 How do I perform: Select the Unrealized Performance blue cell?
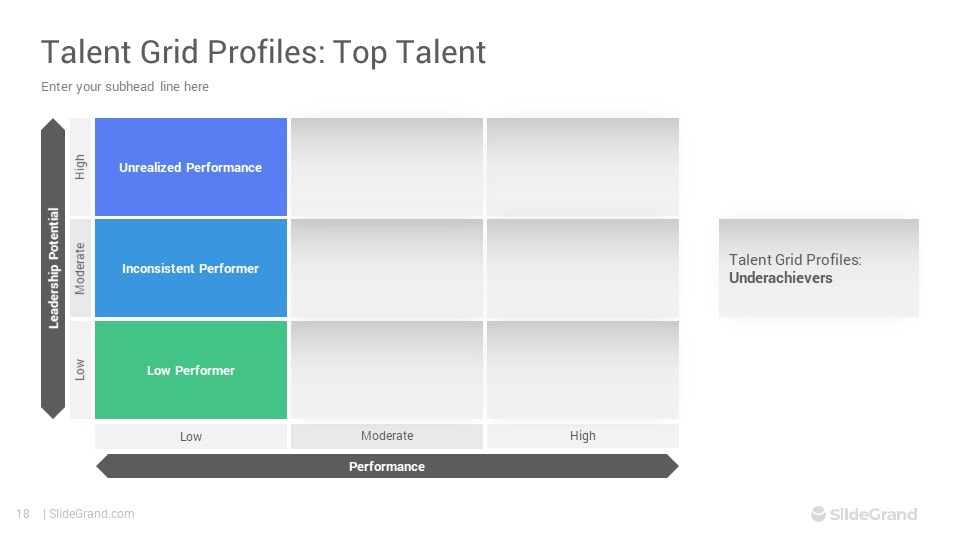click(190, 167)
